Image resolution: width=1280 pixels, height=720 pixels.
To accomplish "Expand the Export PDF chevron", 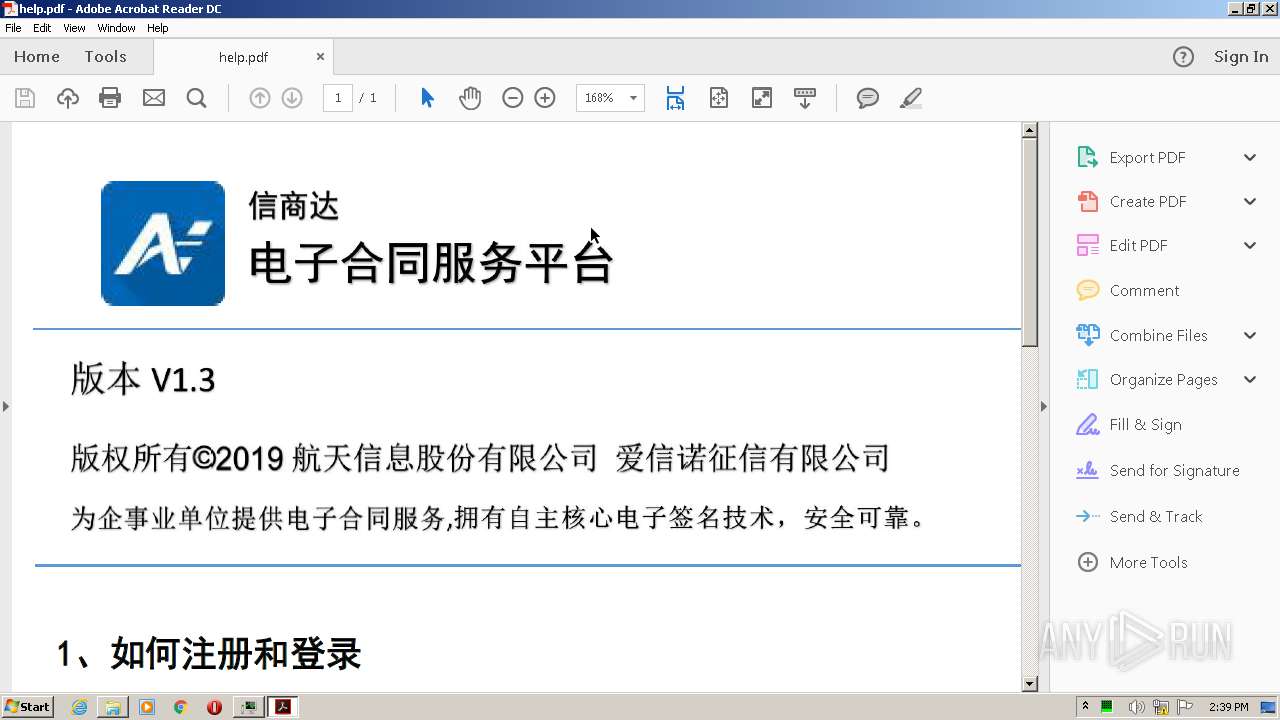I will pyautogui.click(x=1250, y=157).
